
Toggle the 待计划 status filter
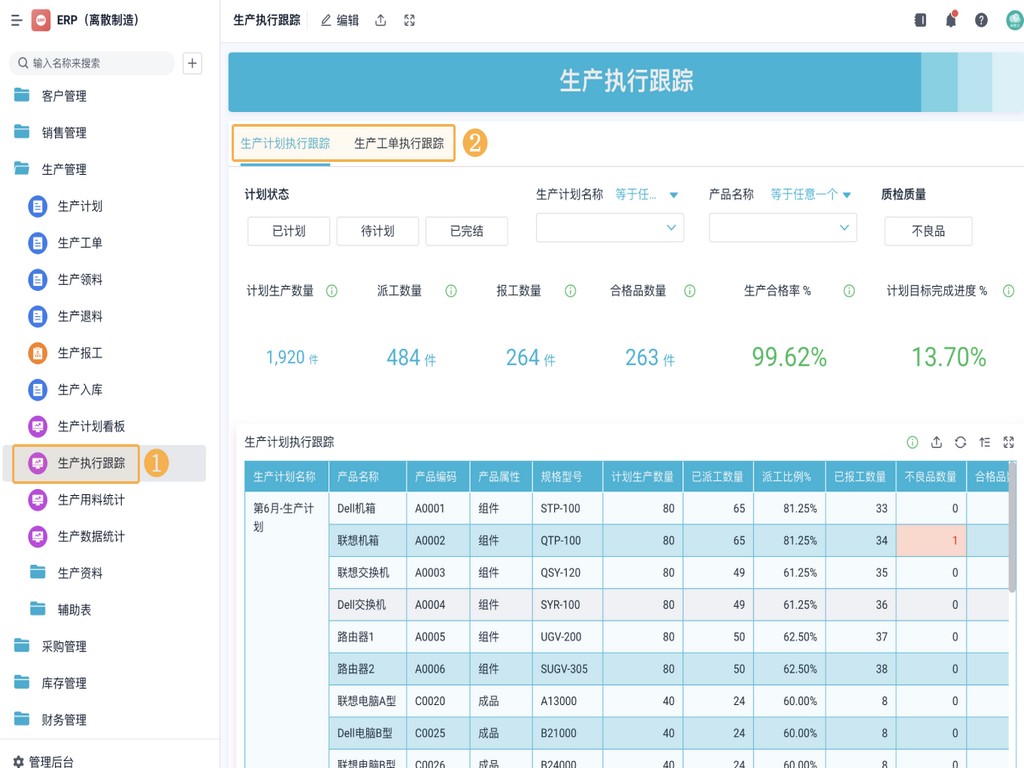point(377,231)
